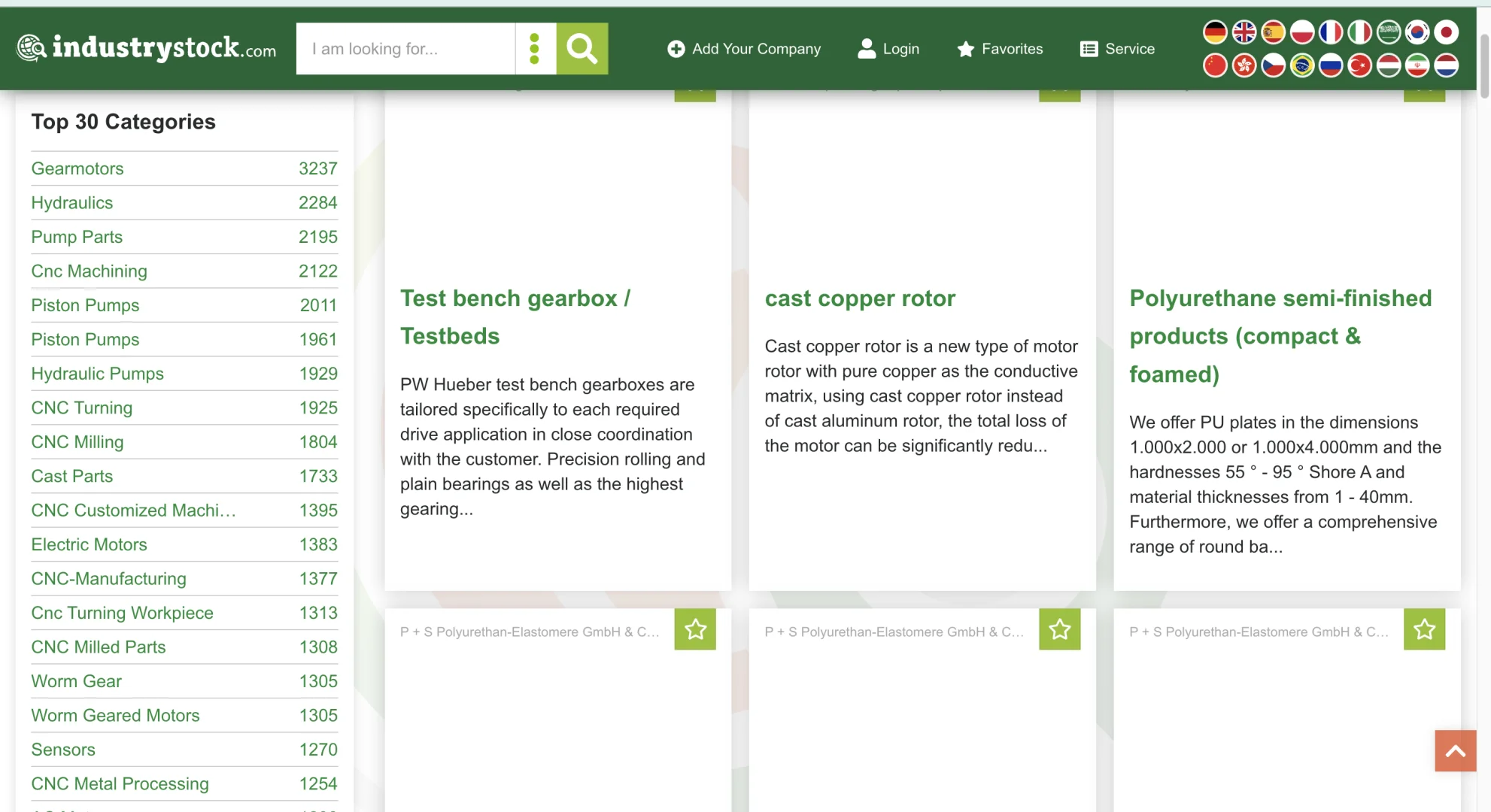The image size is (1491, 812).
Task: Open the Login link
Action: click(x=888, y=49)
